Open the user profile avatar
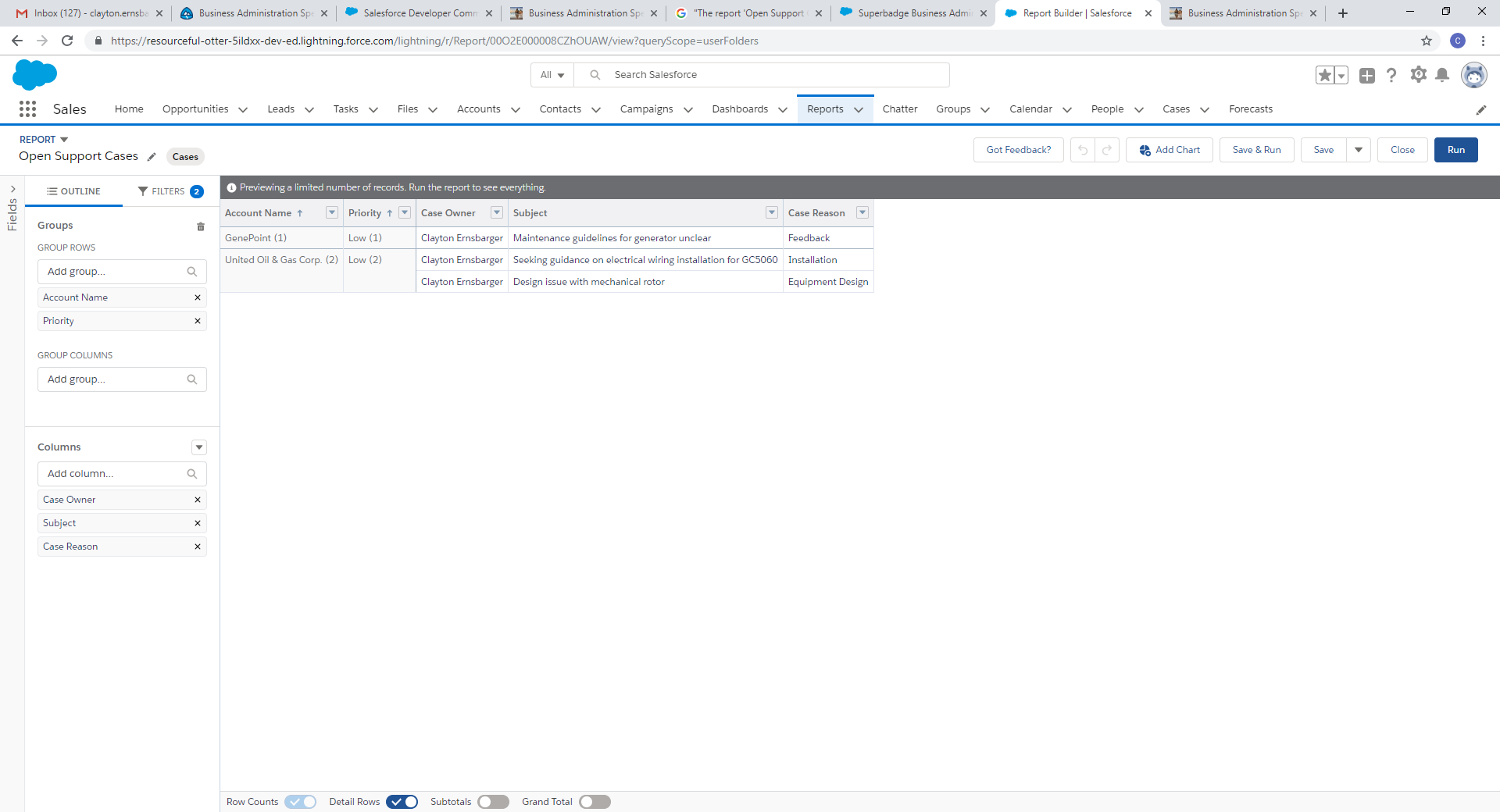1500x812 pixels. click(1474, 75)
